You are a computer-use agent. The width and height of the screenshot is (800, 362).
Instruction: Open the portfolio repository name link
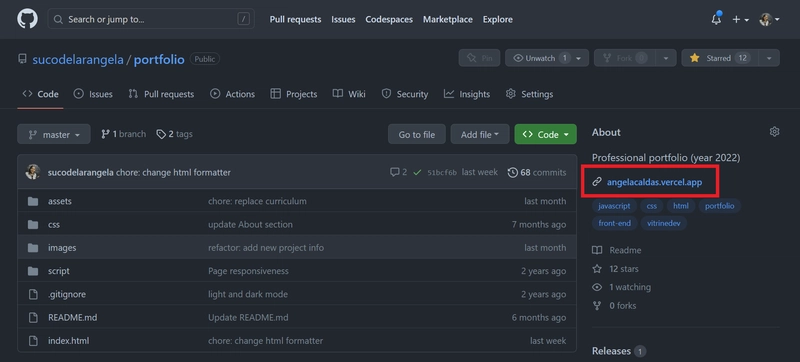(159, 60)
